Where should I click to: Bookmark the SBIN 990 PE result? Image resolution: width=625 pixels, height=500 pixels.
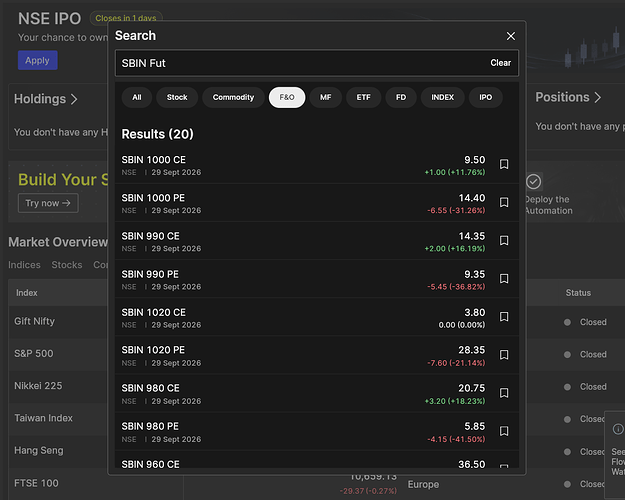[504, 279]
